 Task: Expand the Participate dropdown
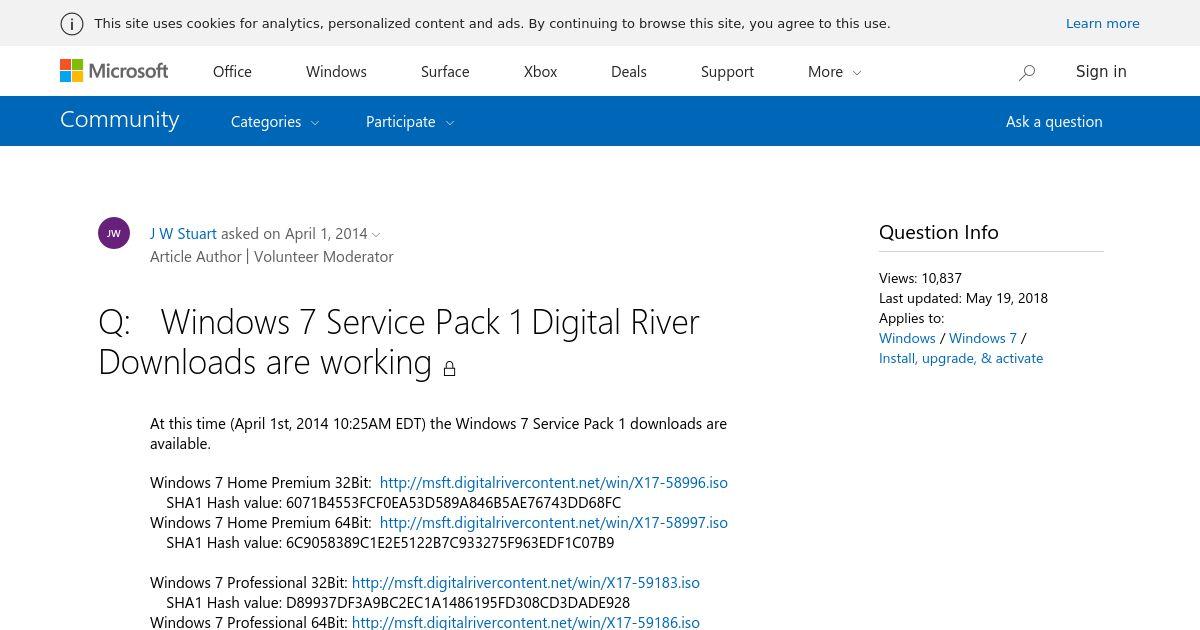410,122
